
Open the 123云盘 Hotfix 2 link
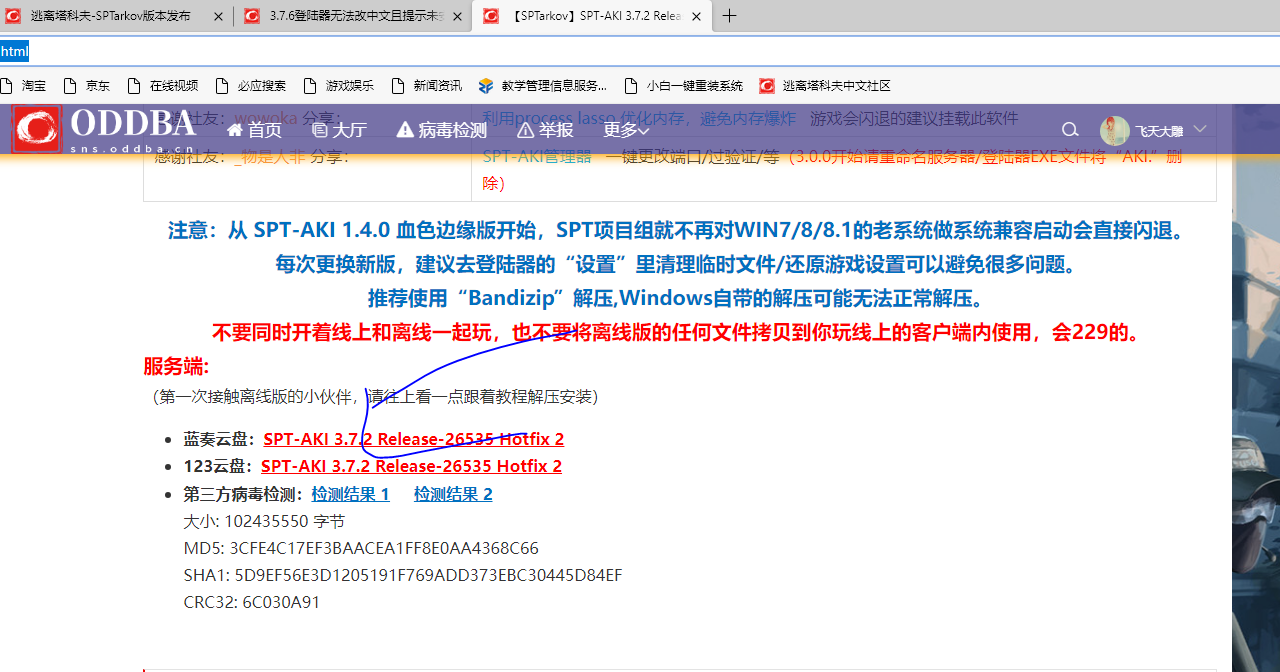[x=411, y=466]
